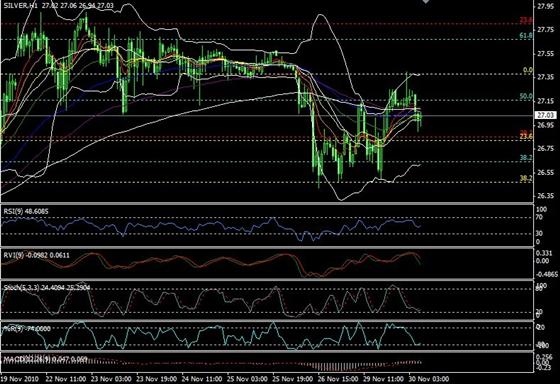The image size is (560, 384).
Task: Click the RSI 70 level scale value
Action: [539, 217]
